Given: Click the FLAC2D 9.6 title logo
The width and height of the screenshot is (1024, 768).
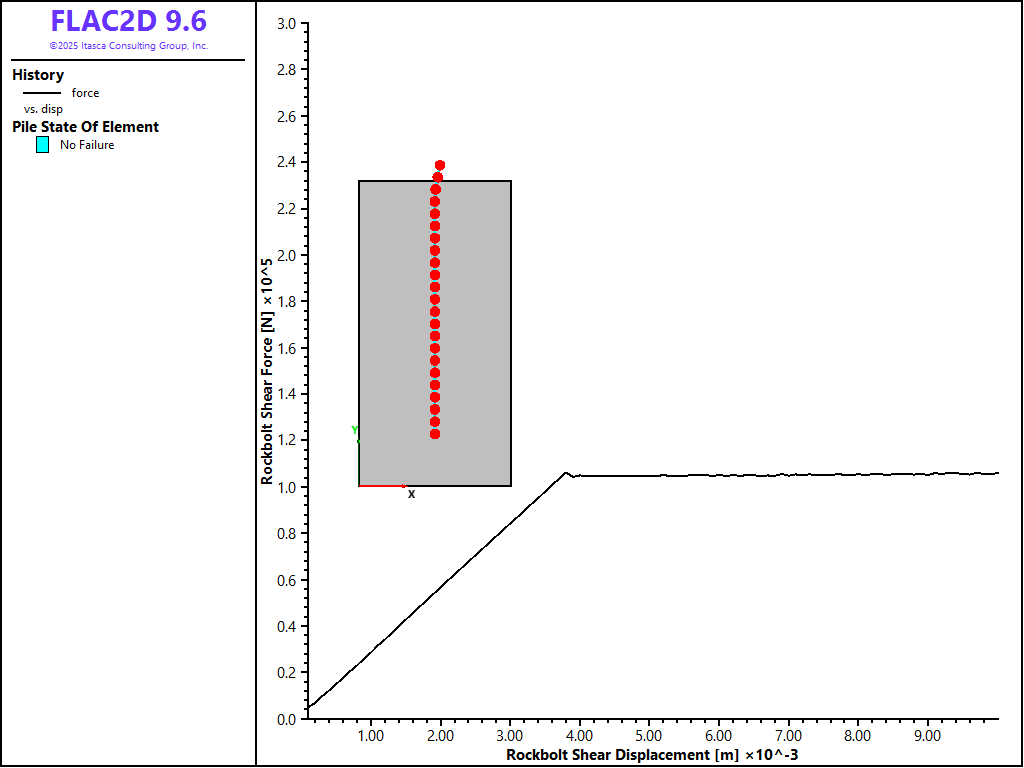Looking at the screenshot, I should click(128, 22).
